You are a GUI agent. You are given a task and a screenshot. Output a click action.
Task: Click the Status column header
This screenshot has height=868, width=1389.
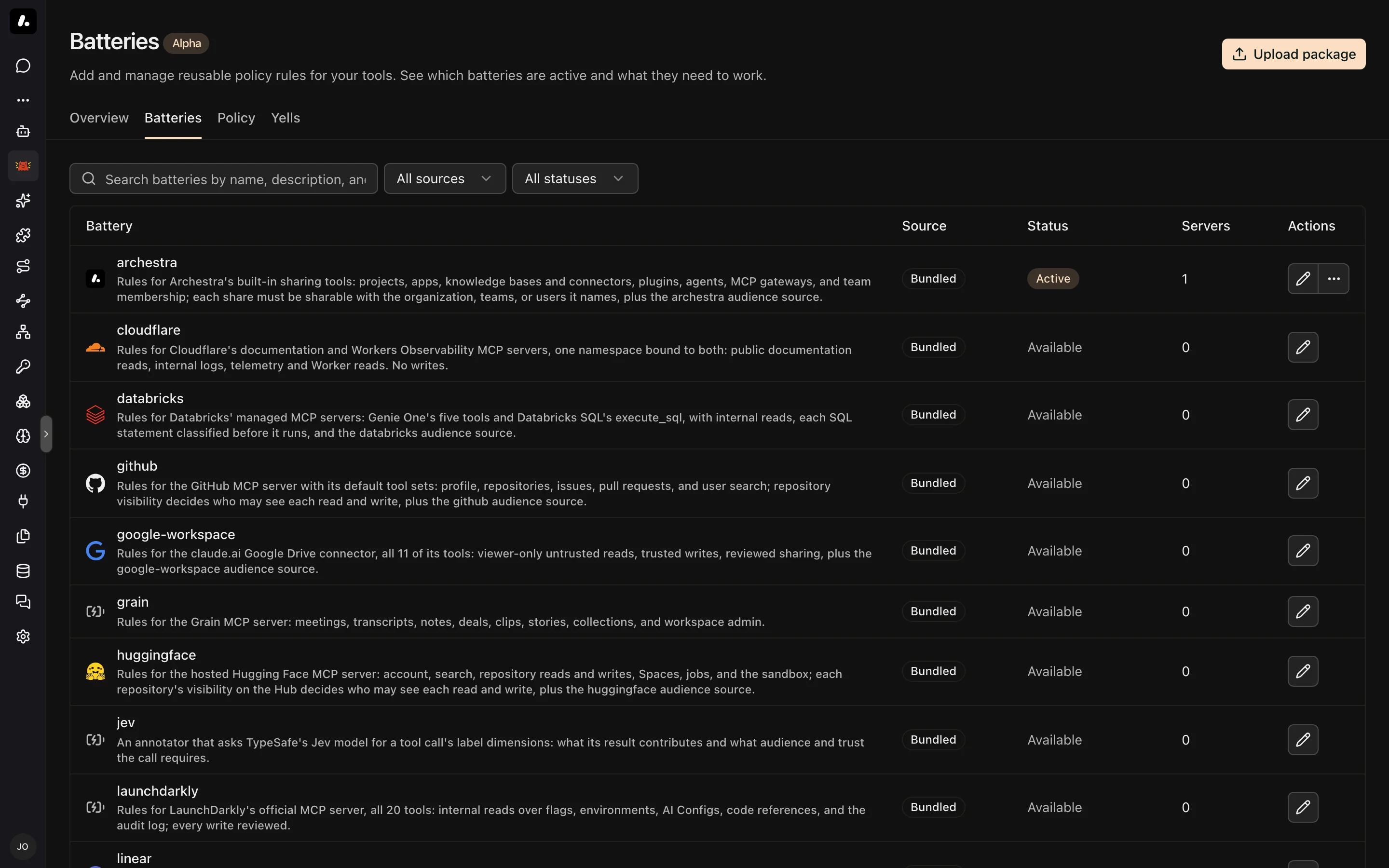coord(1048,226)
